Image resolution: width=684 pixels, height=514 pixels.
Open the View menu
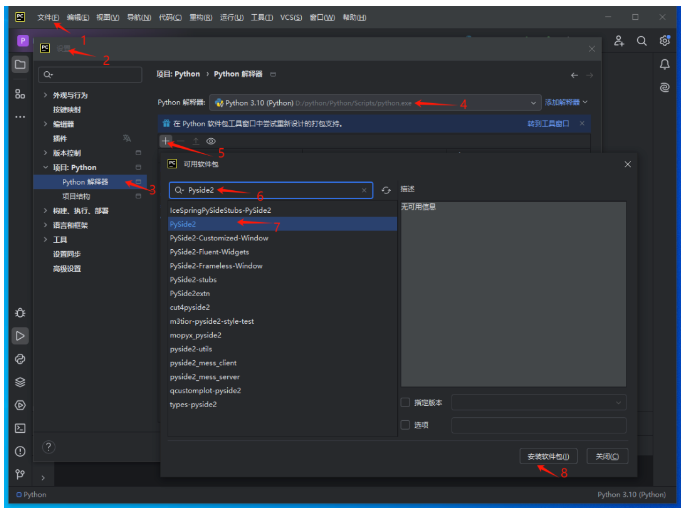(x=108, y=17)
